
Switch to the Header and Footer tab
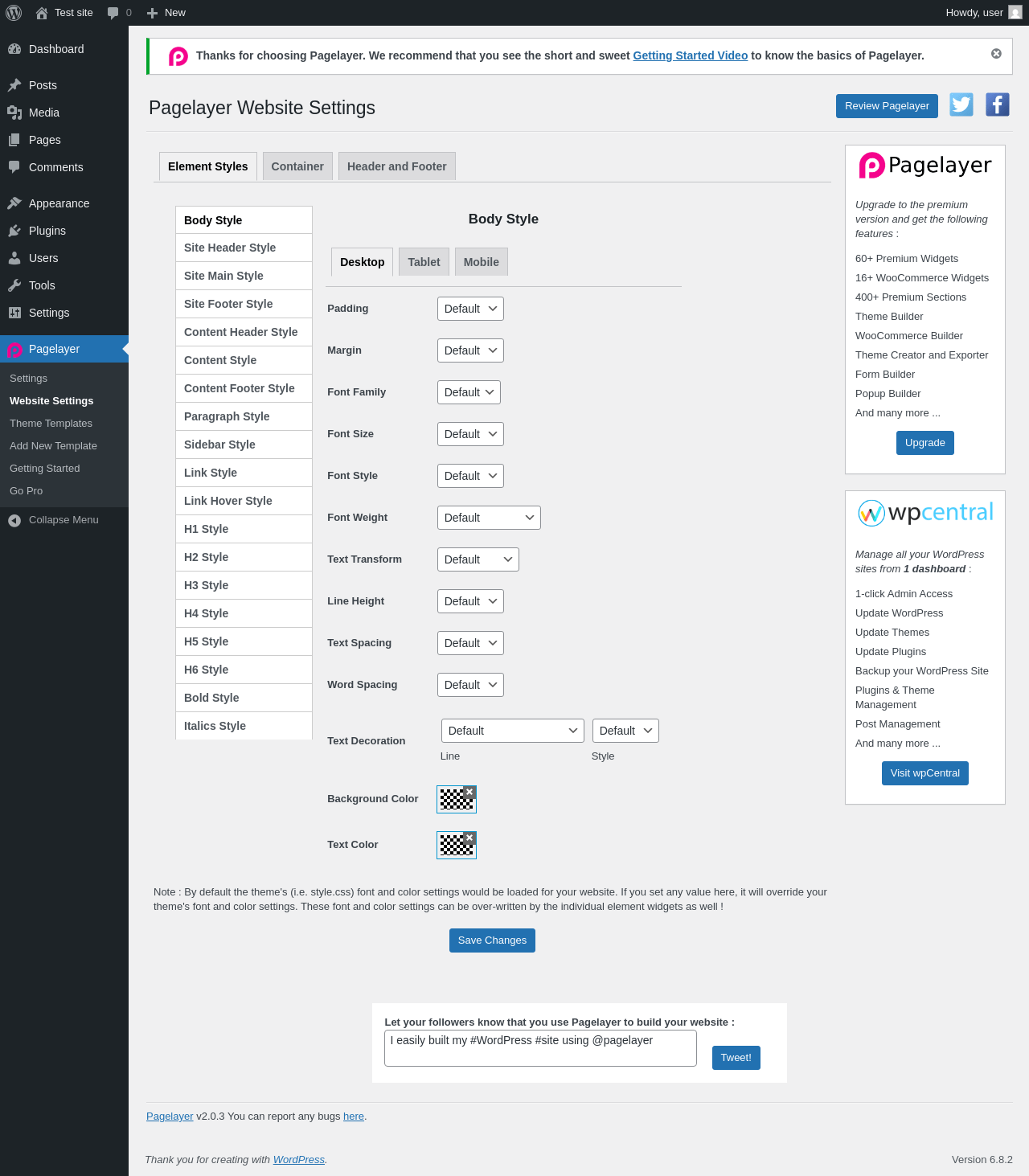point(397,166)
